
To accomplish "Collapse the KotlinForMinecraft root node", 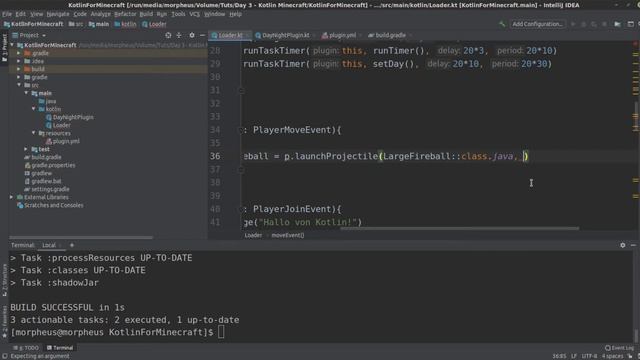I will [12, 45].
